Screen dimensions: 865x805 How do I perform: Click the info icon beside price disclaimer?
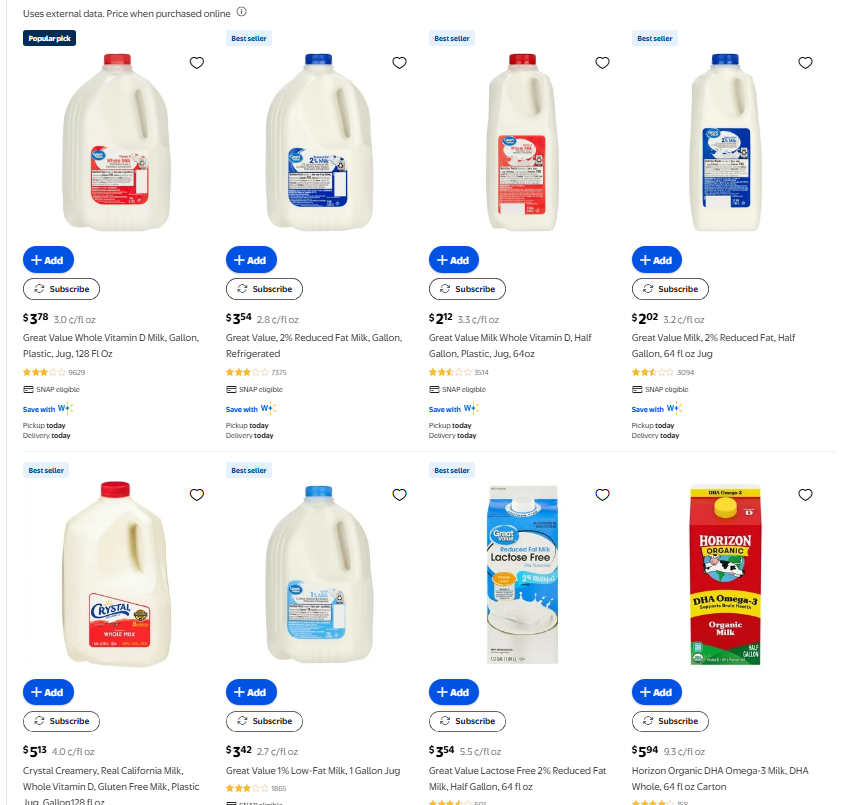[242, 12]
